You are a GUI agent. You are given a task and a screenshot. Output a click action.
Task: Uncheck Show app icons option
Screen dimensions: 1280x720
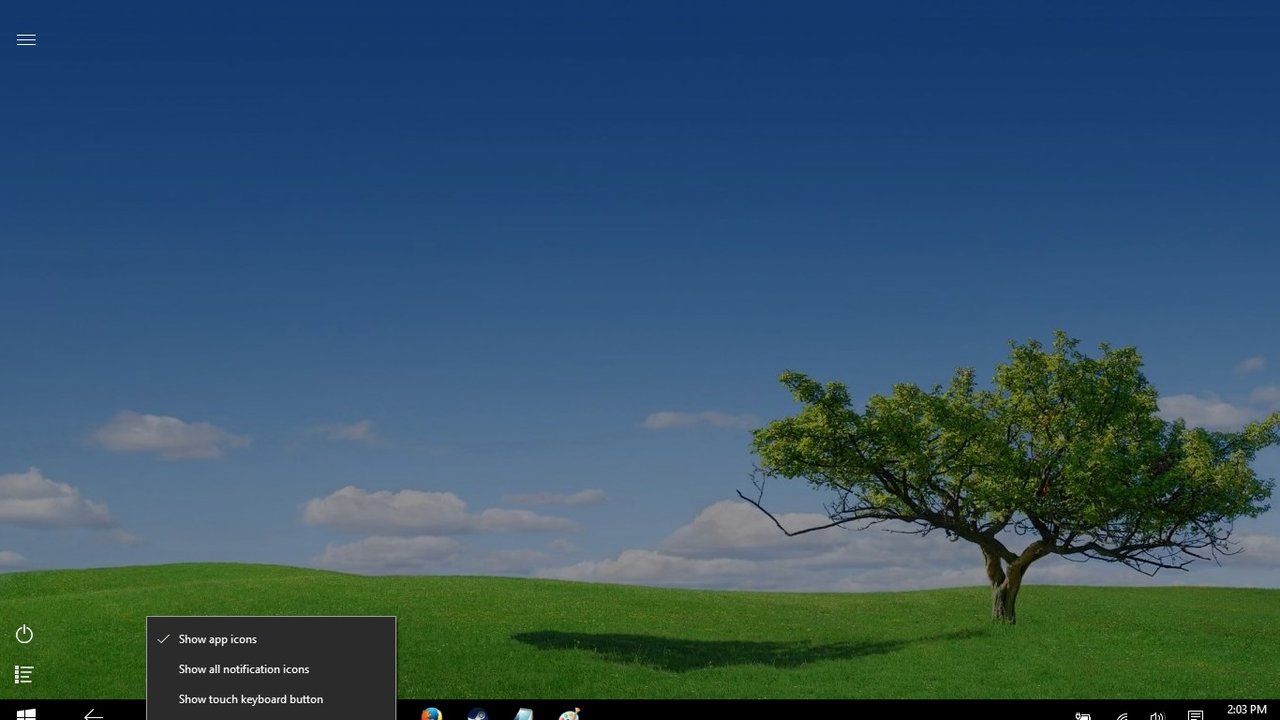click(218, 639)
